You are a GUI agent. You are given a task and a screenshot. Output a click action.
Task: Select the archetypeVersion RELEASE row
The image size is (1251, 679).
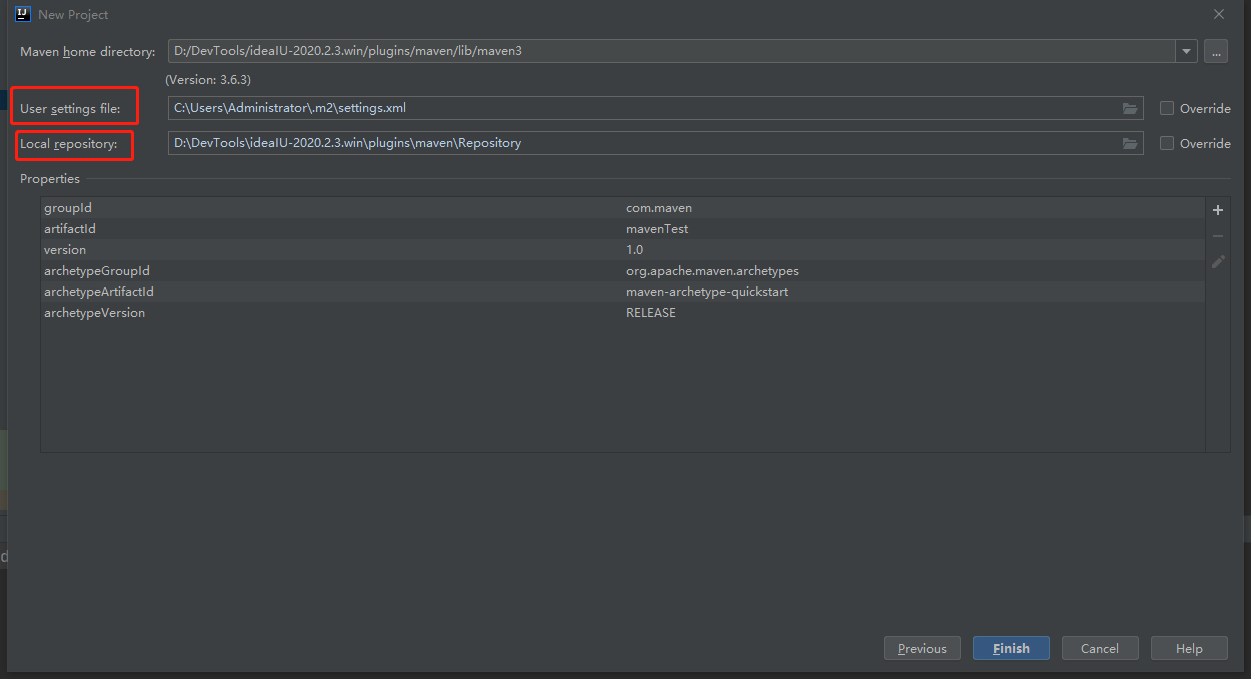click(x=622, y=313)
